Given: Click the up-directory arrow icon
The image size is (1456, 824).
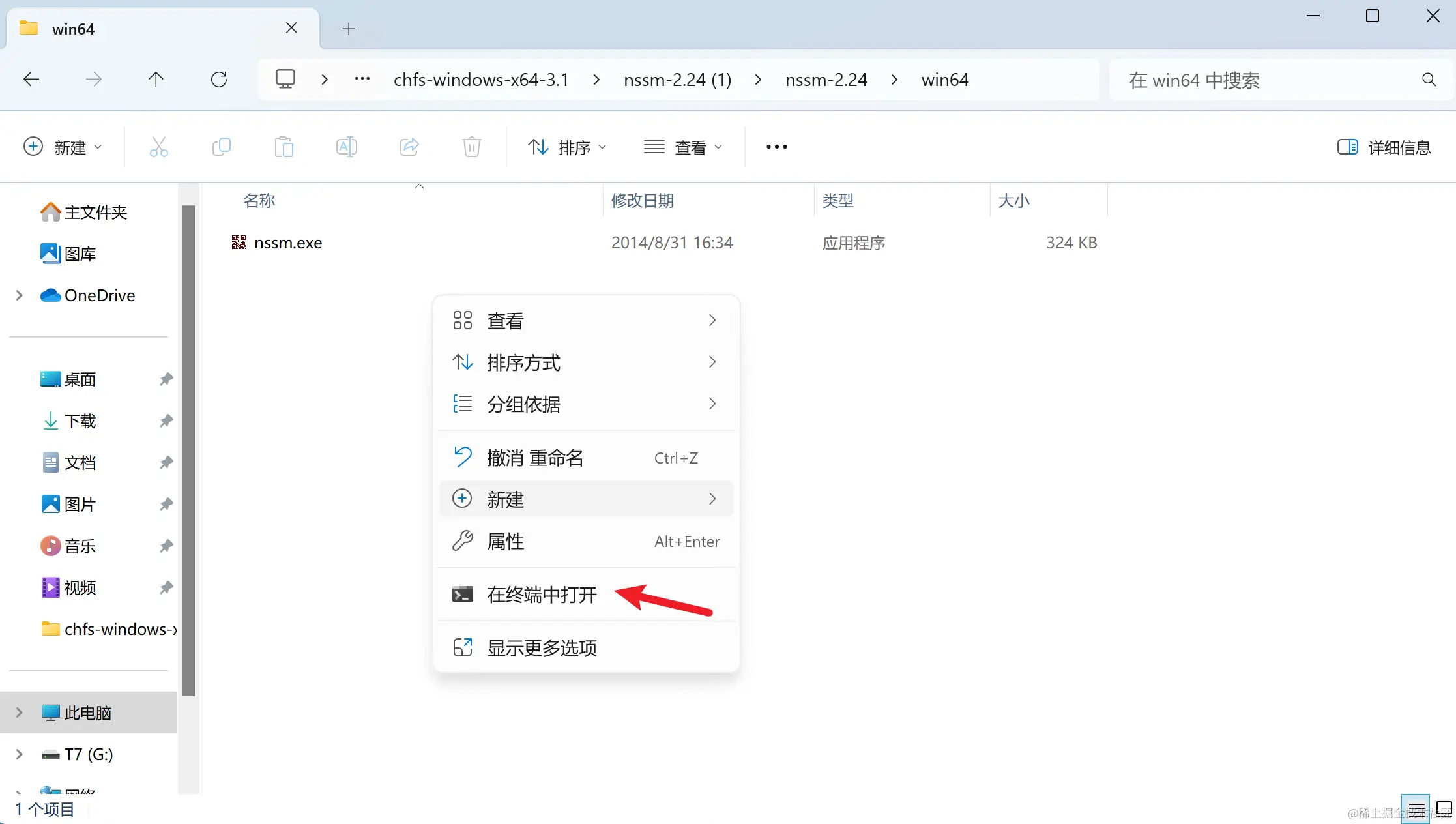Looking at the screenshot, I should click(156, 80).
